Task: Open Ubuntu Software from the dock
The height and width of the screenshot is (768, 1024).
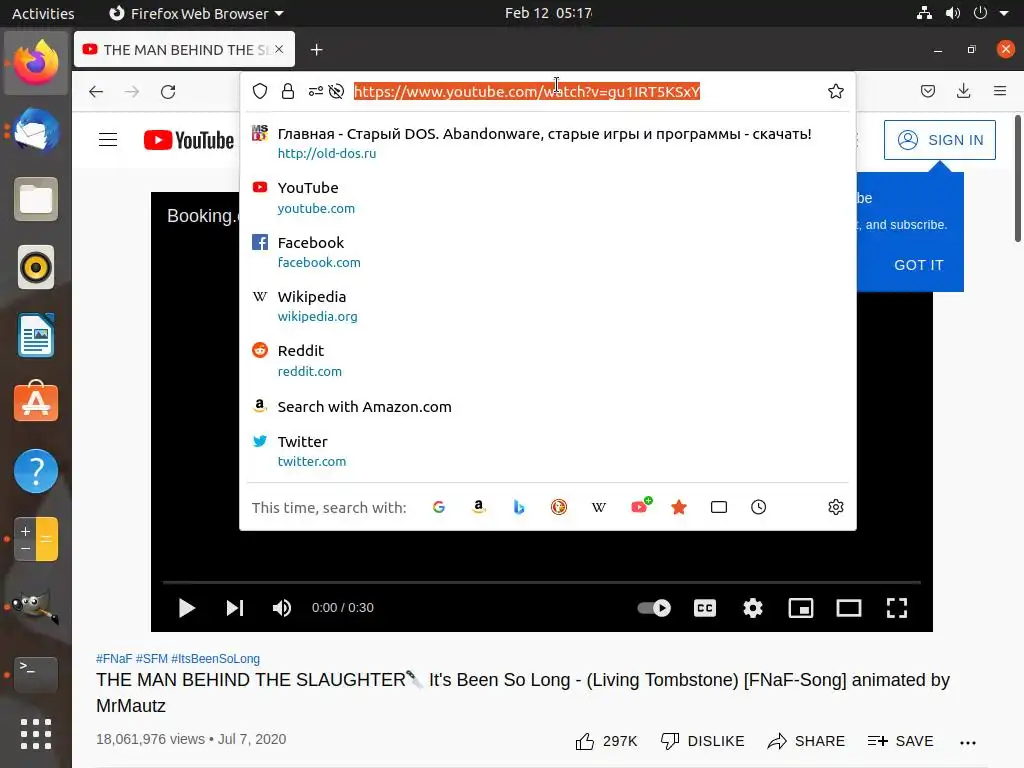Action: (36, 402)
